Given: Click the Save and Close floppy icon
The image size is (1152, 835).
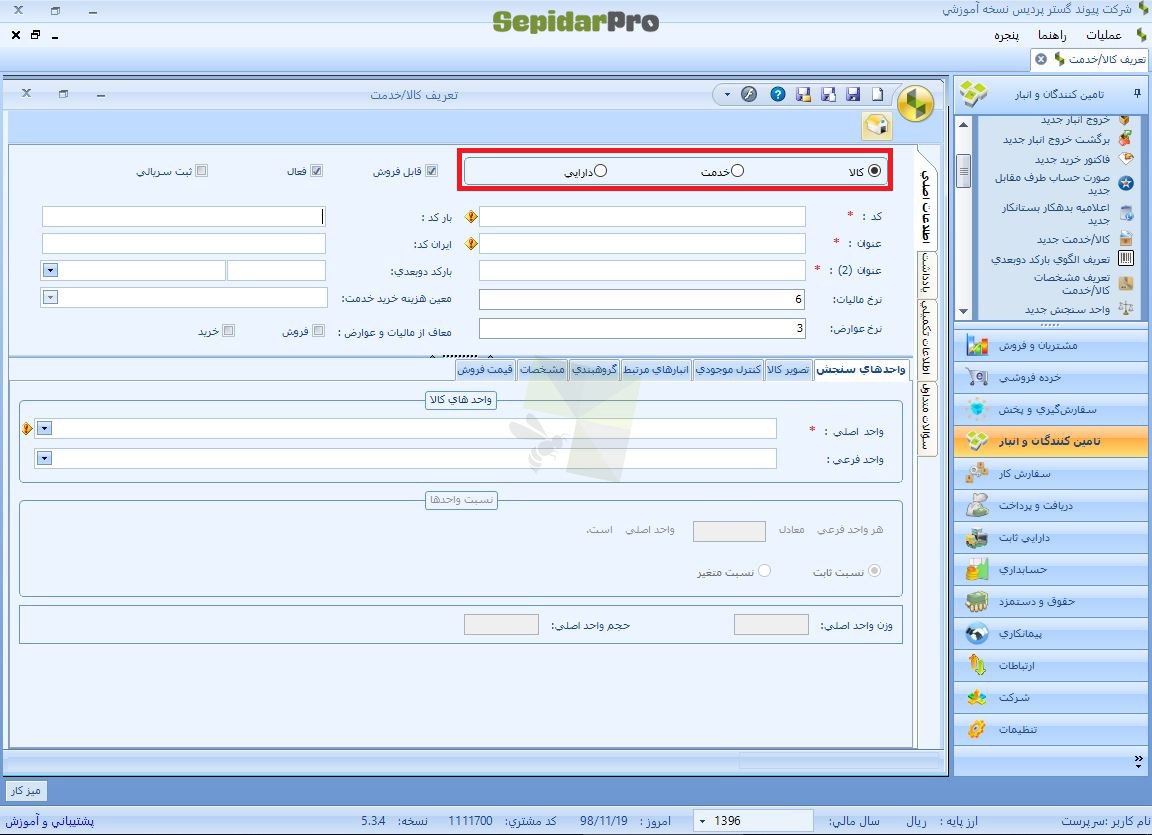Looking at the screenshot, I should [x=804, y=94].
